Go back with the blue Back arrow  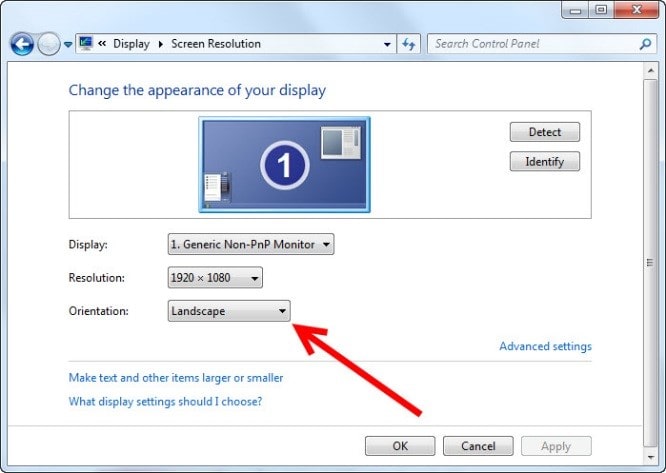(x=22, y=44)
